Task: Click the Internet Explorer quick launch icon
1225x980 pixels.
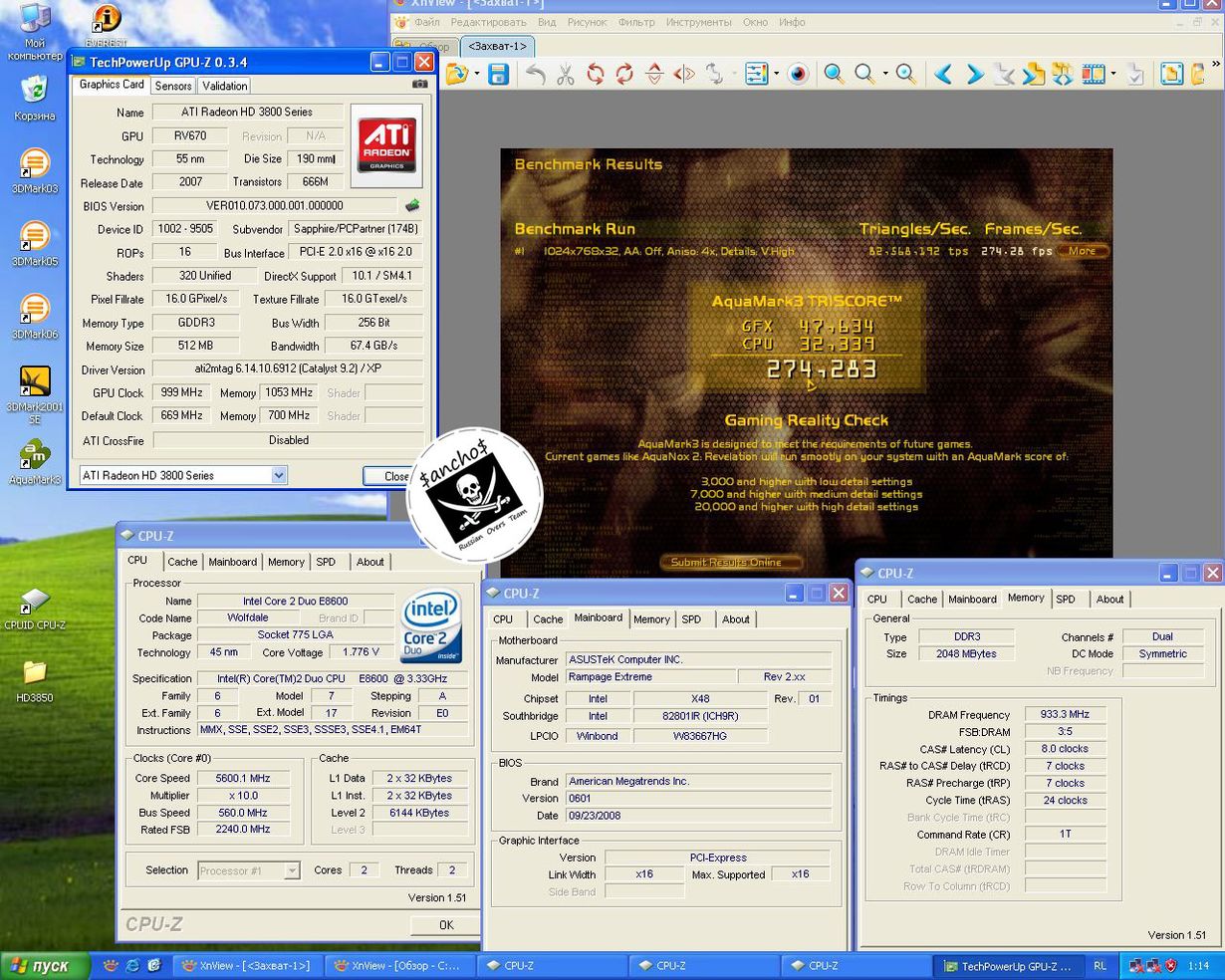Action: click(132, 965)
